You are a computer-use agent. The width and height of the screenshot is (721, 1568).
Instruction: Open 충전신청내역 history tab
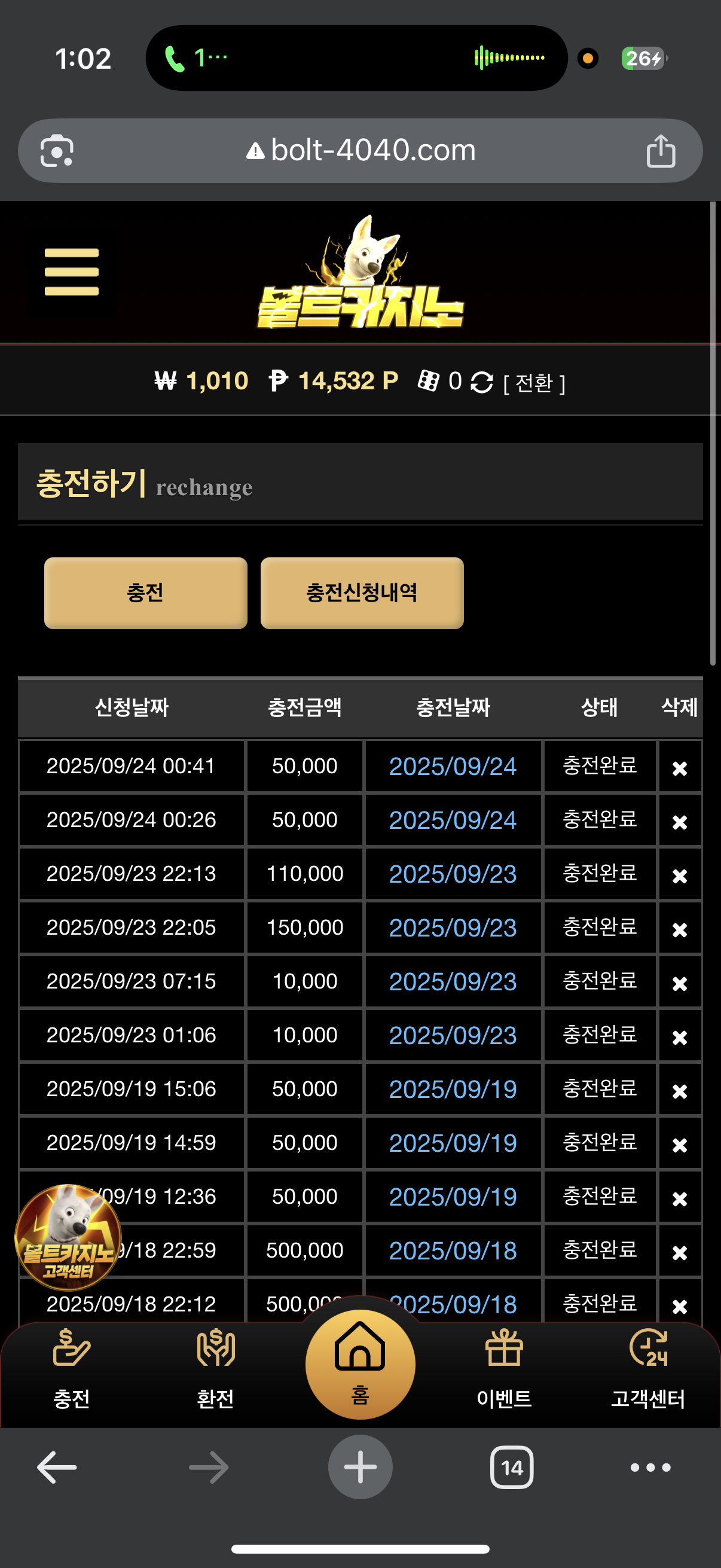point(362,593)
